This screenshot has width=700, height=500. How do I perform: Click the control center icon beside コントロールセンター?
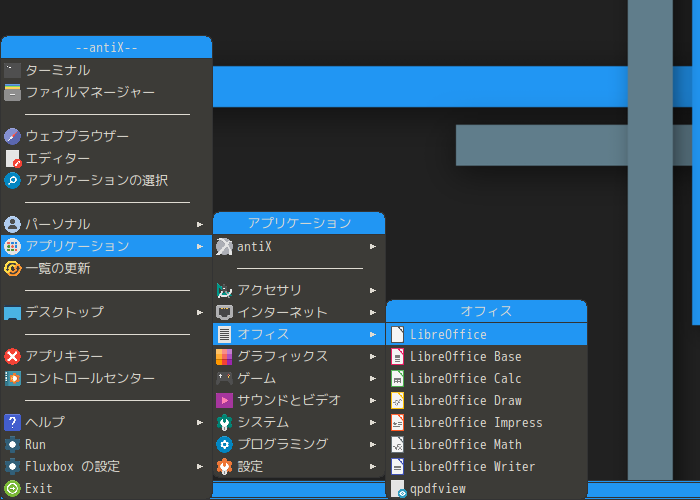[12, 379]
